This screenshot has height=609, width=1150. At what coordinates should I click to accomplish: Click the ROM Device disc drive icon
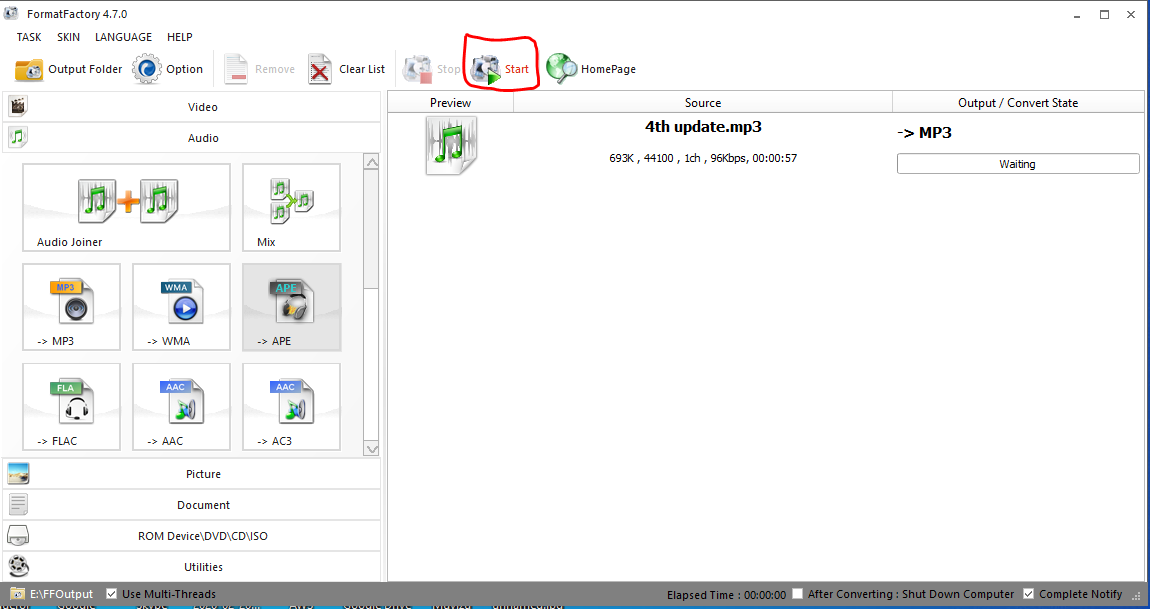click(18, 536)
